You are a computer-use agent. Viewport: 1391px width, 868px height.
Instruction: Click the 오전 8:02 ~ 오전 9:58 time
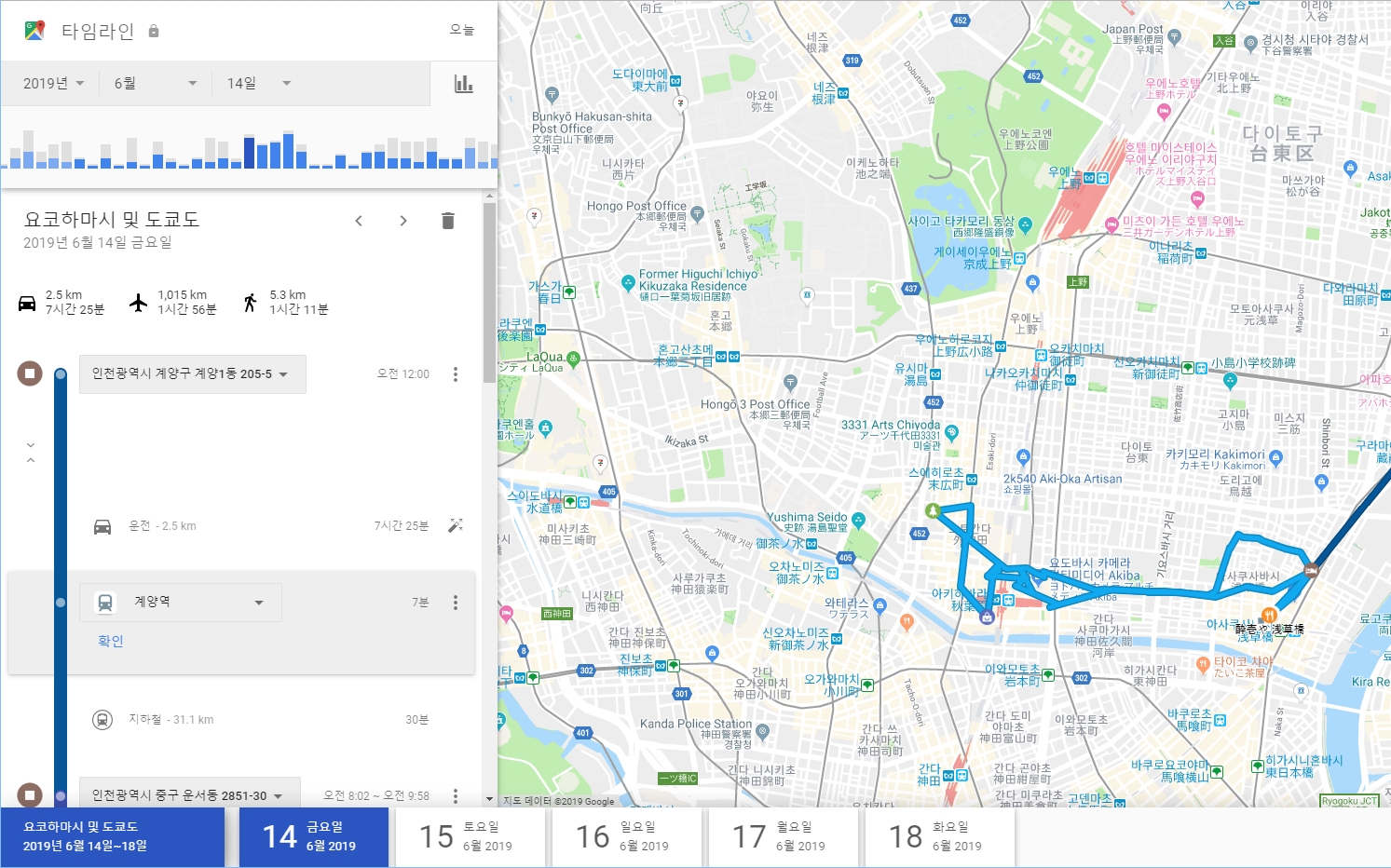(376, 796)
